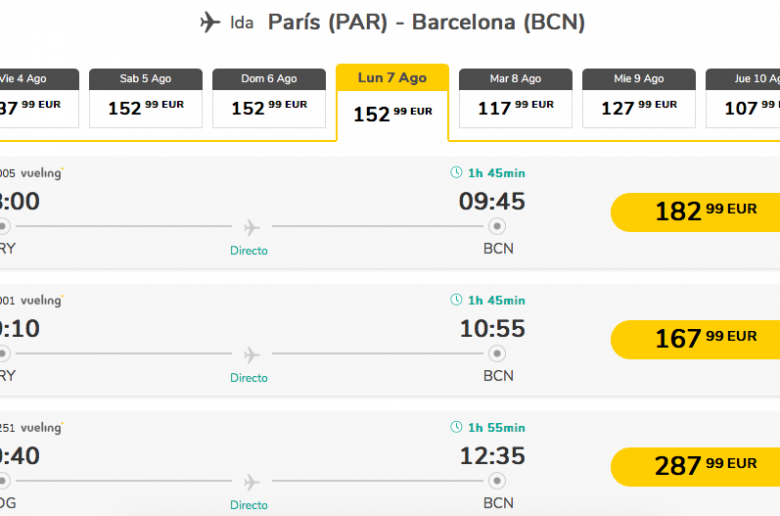The height and width of the screenshot is (516, 780).
Task: Click the outbound airplane icon next to Ida
Action: 210,22
